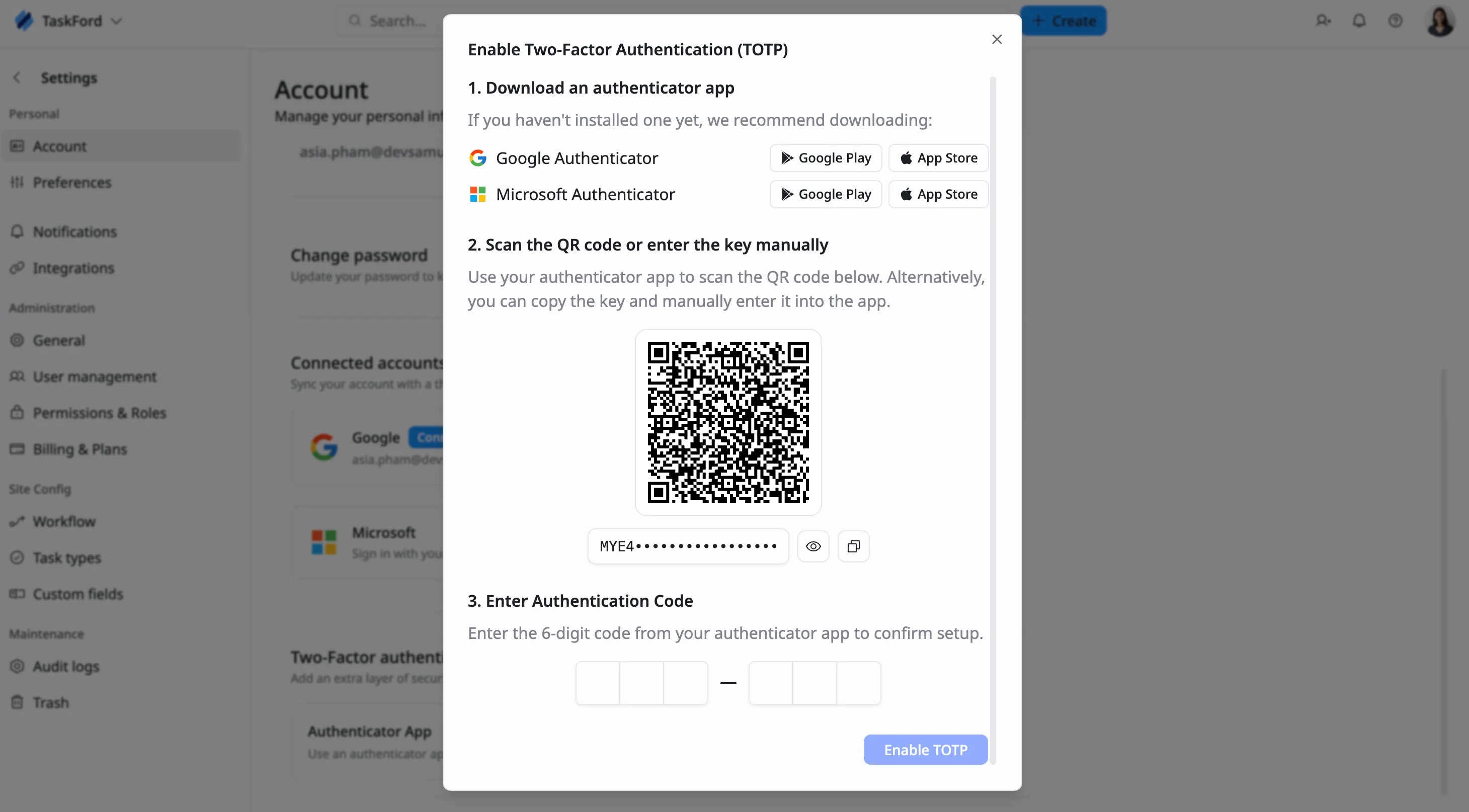Screen dimensions: 1469x812
Task: Click Google logo in Connected accounts
Action: [324, 447]
